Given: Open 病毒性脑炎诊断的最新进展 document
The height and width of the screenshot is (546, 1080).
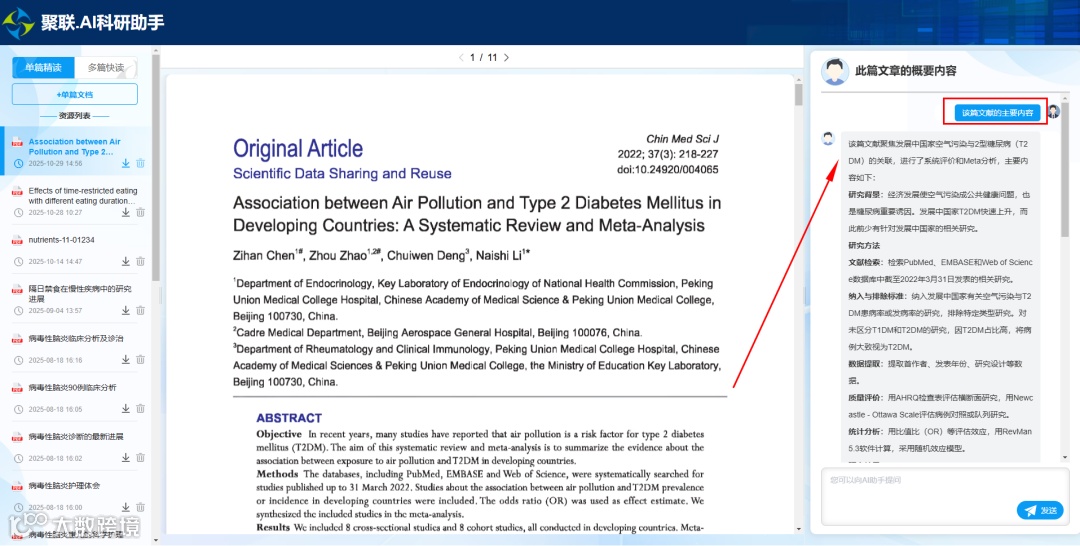Looking at the screenshot, I should (x=74, y=445).
